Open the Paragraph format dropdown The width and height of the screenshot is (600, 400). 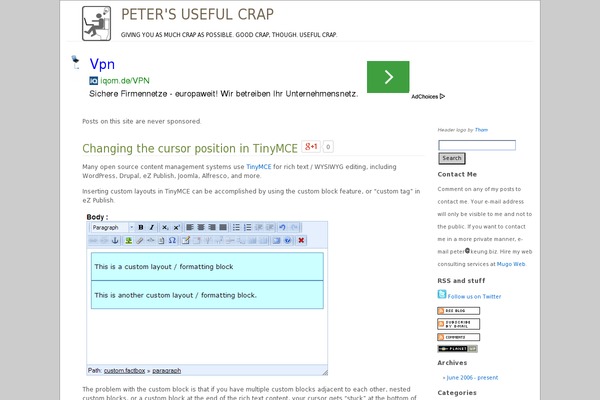click(112, 227)
